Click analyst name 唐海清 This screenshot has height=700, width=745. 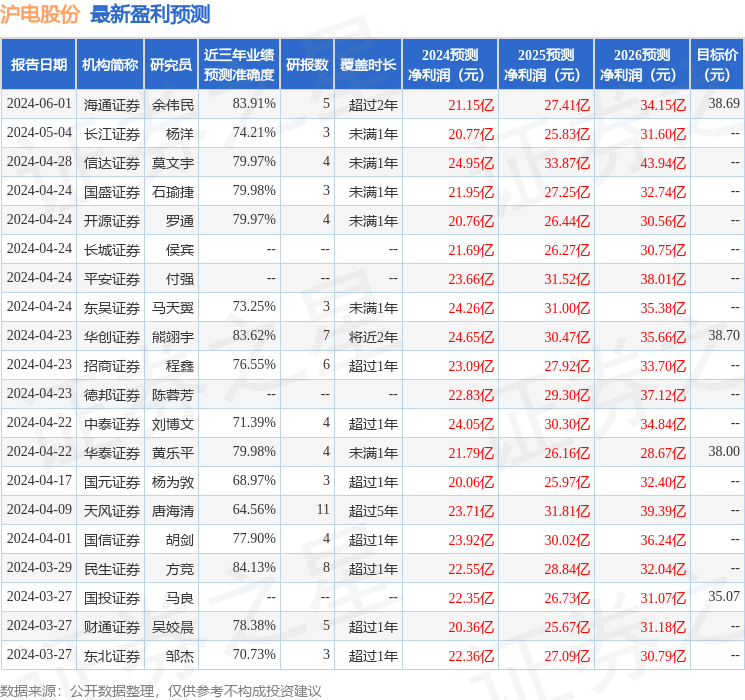(173, 511)
